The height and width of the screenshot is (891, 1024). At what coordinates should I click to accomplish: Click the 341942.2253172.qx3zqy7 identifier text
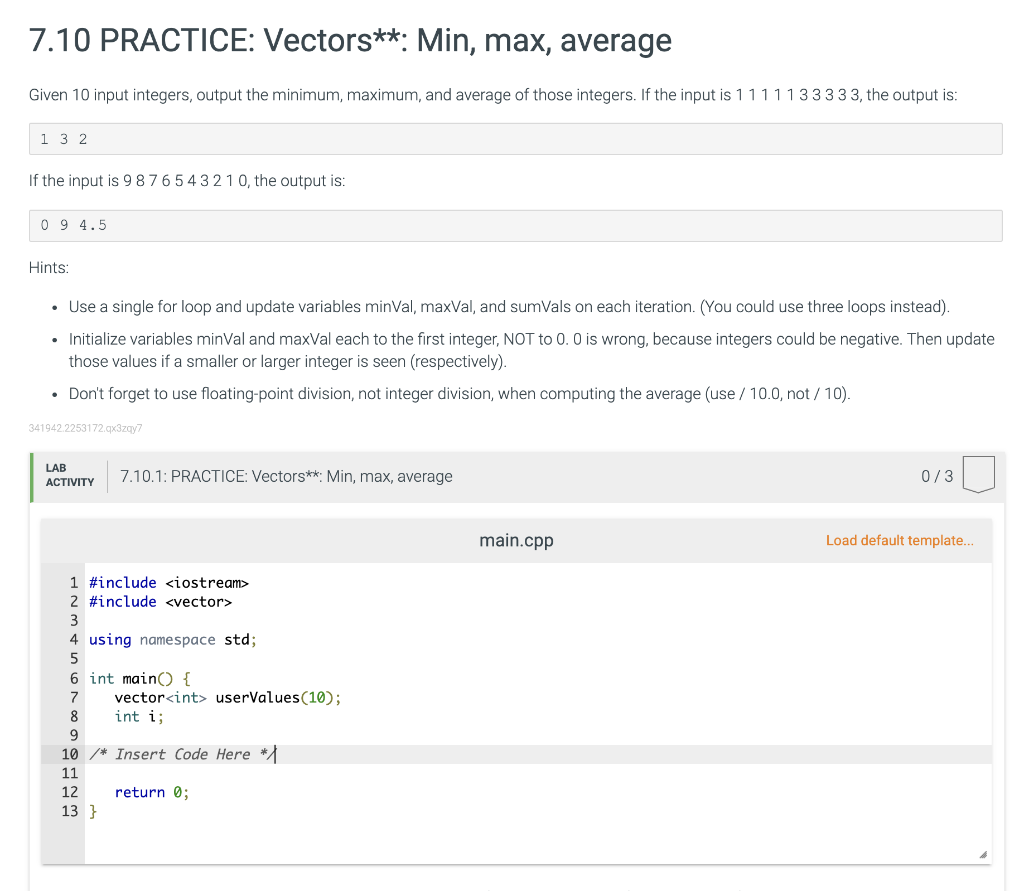85,428
